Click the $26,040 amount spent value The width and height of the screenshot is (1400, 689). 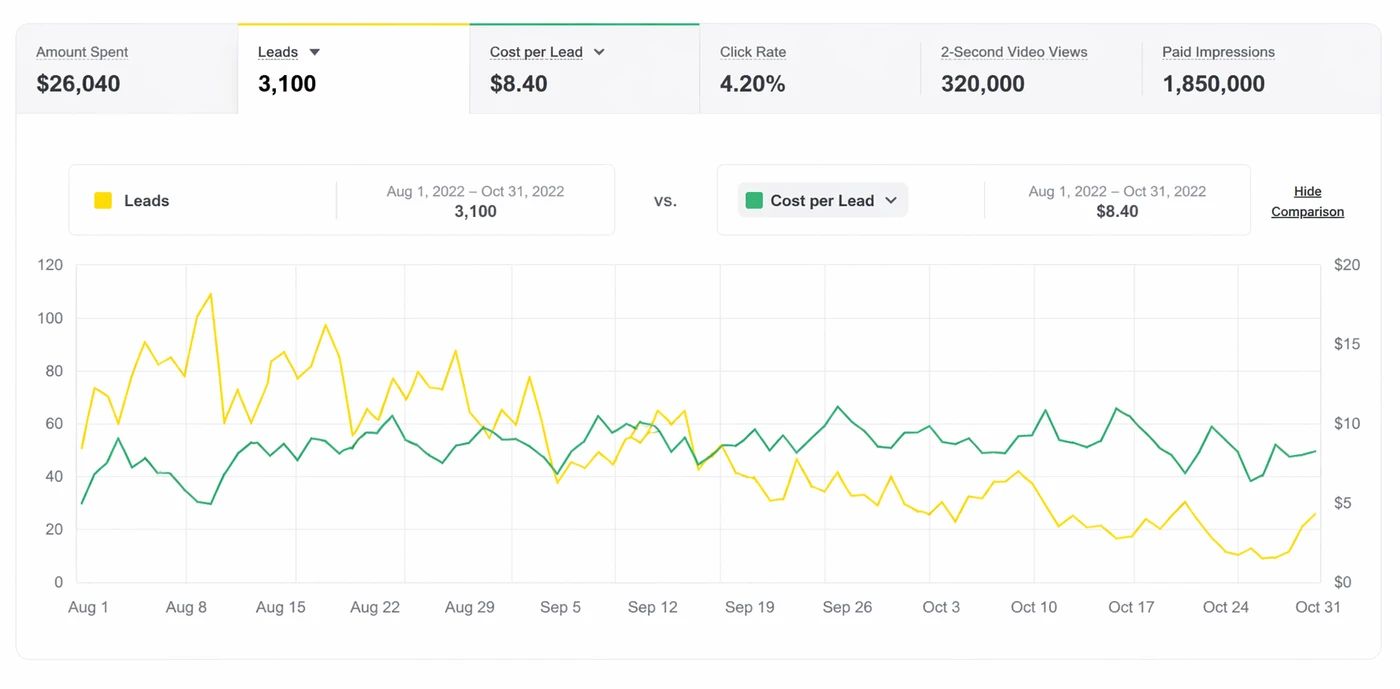tap(78, 84)
